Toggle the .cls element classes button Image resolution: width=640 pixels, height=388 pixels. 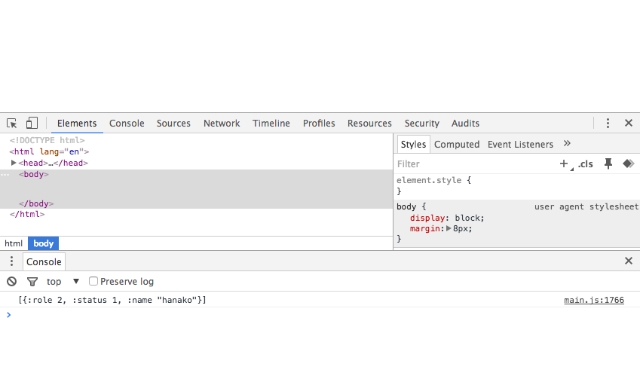586,164
